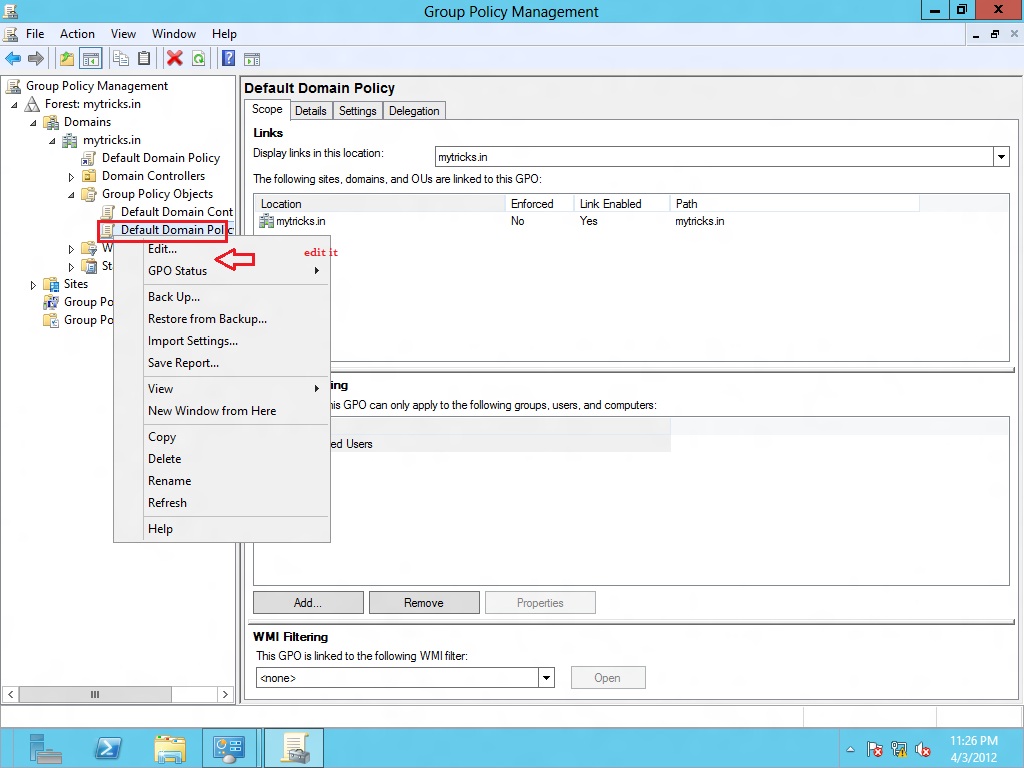Collapse the Domains node

[33, 123]
